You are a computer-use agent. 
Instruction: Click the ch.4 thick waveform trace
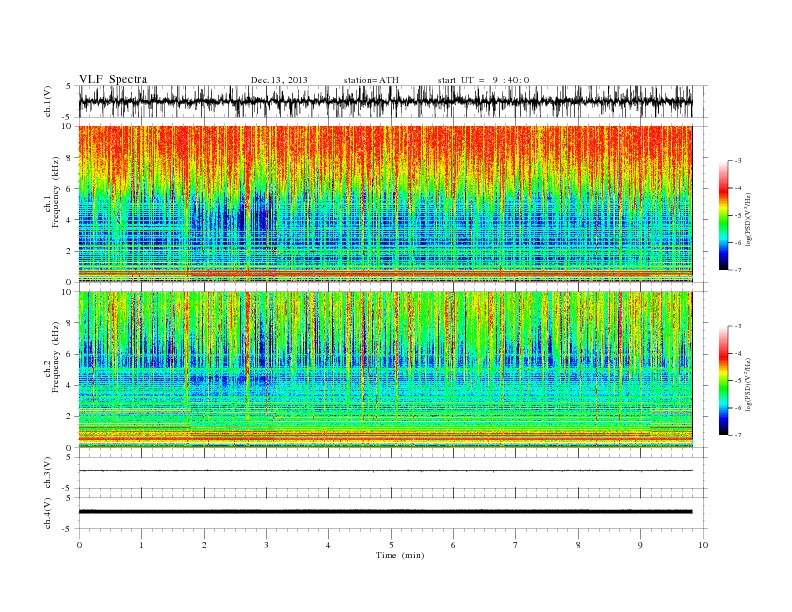385,512
